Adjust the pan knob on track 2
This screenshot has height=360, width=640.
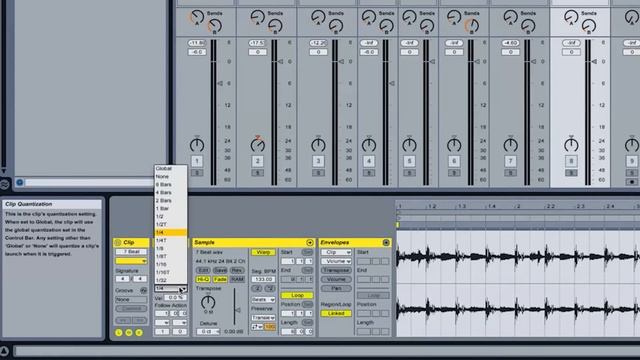click(258, 145)
